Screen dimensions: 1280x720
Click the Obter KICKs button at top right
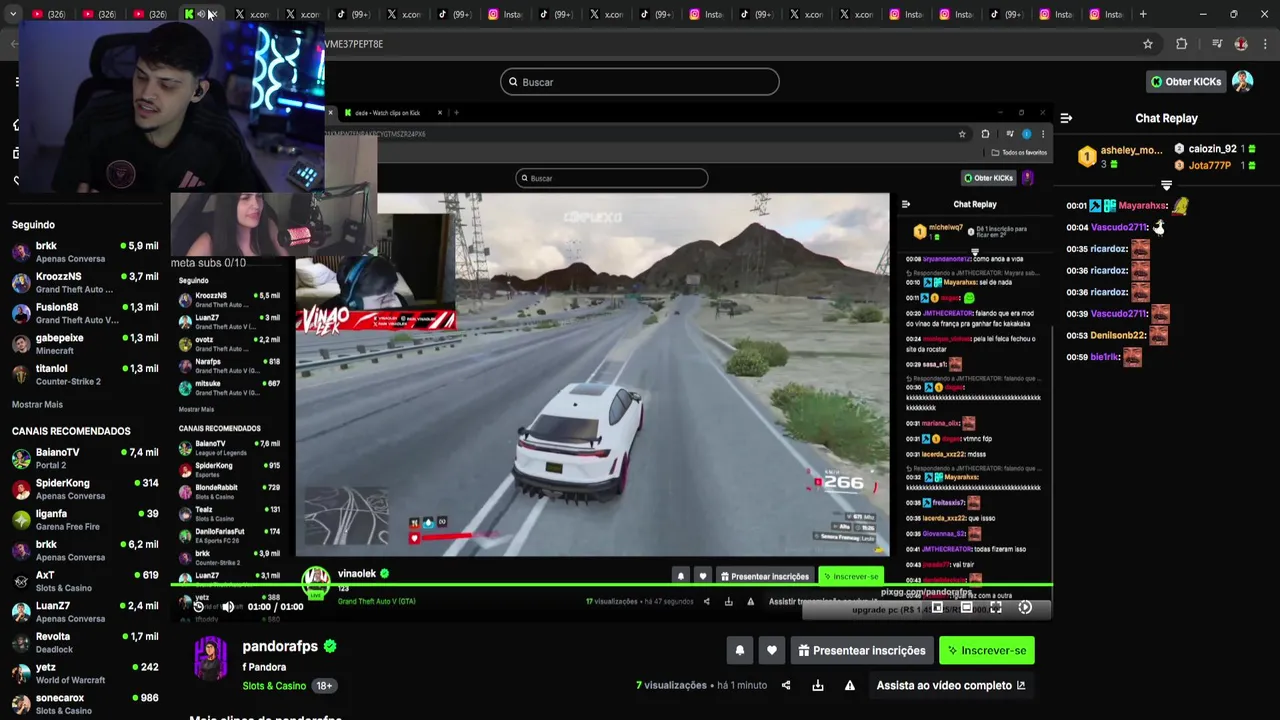pos(1186,82)
